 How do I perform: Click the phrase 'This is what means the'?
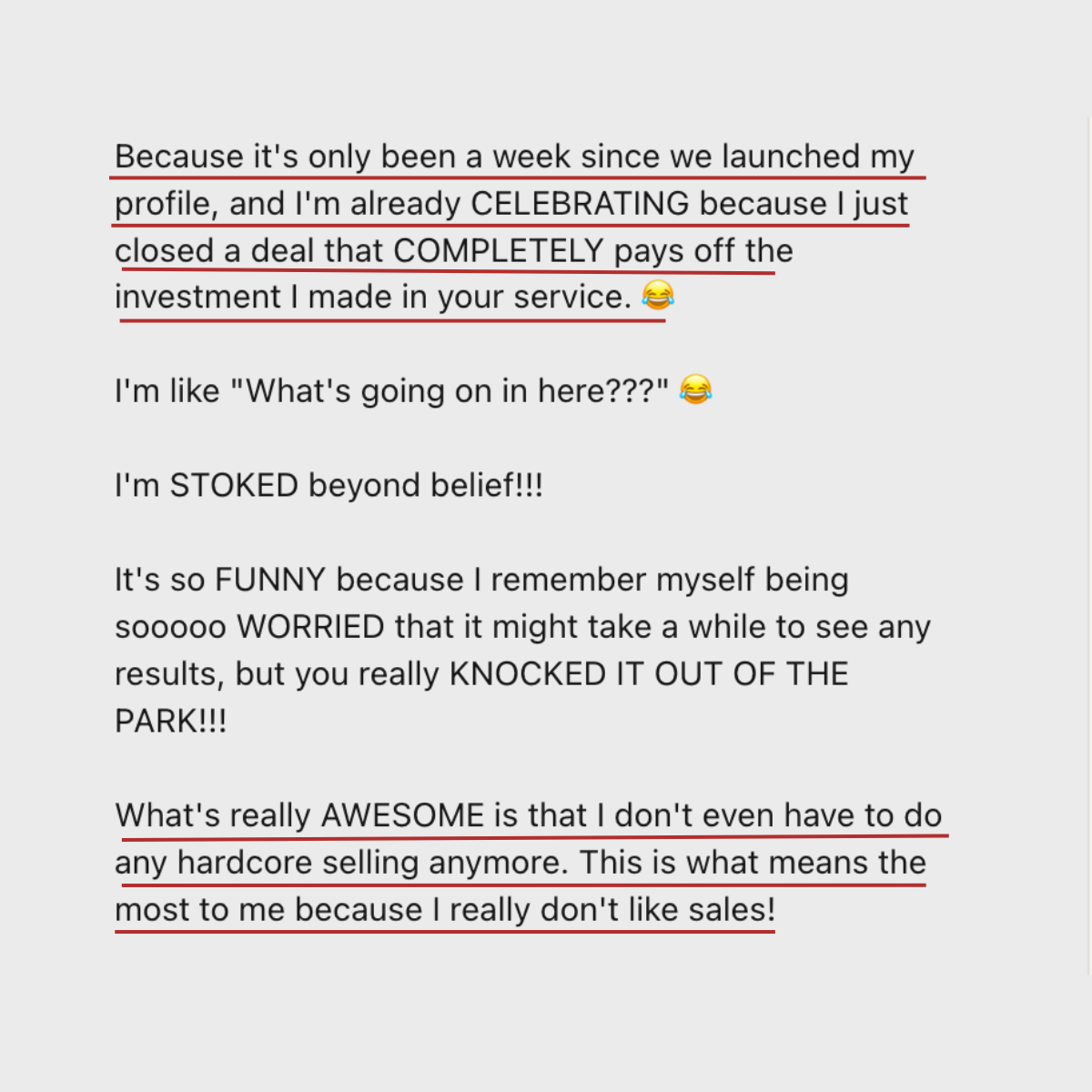(x=753, y=863)
